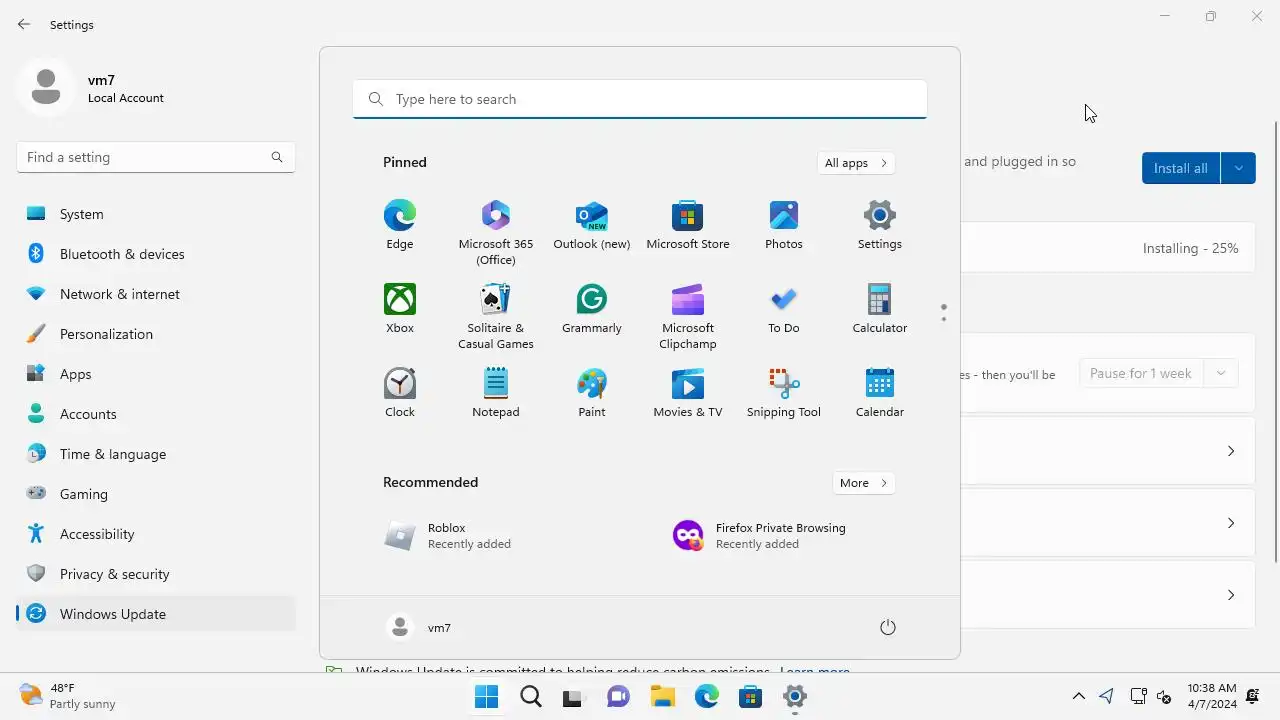This screenshot has width=1280, height=720.
Task: Open the Snipping Tool
Action: pos(784,394)
